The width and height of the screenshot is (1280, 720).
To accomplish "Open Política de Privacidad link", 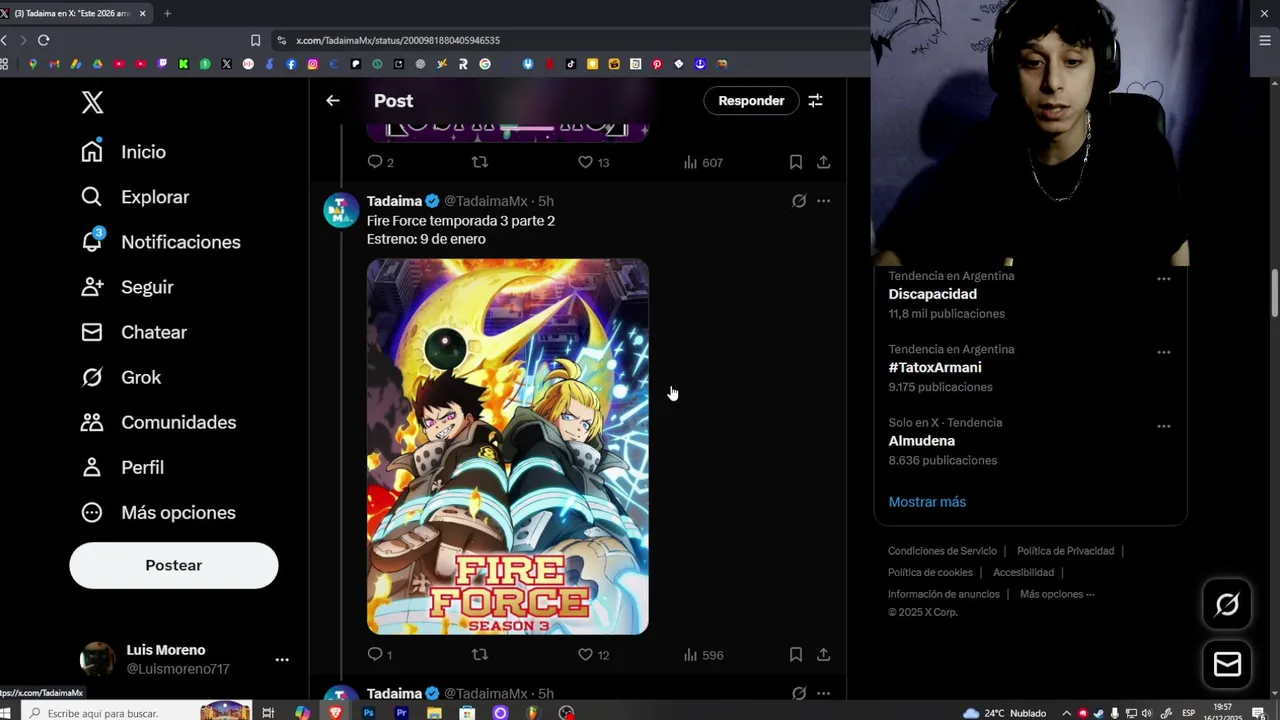I will pos(1065,551).
